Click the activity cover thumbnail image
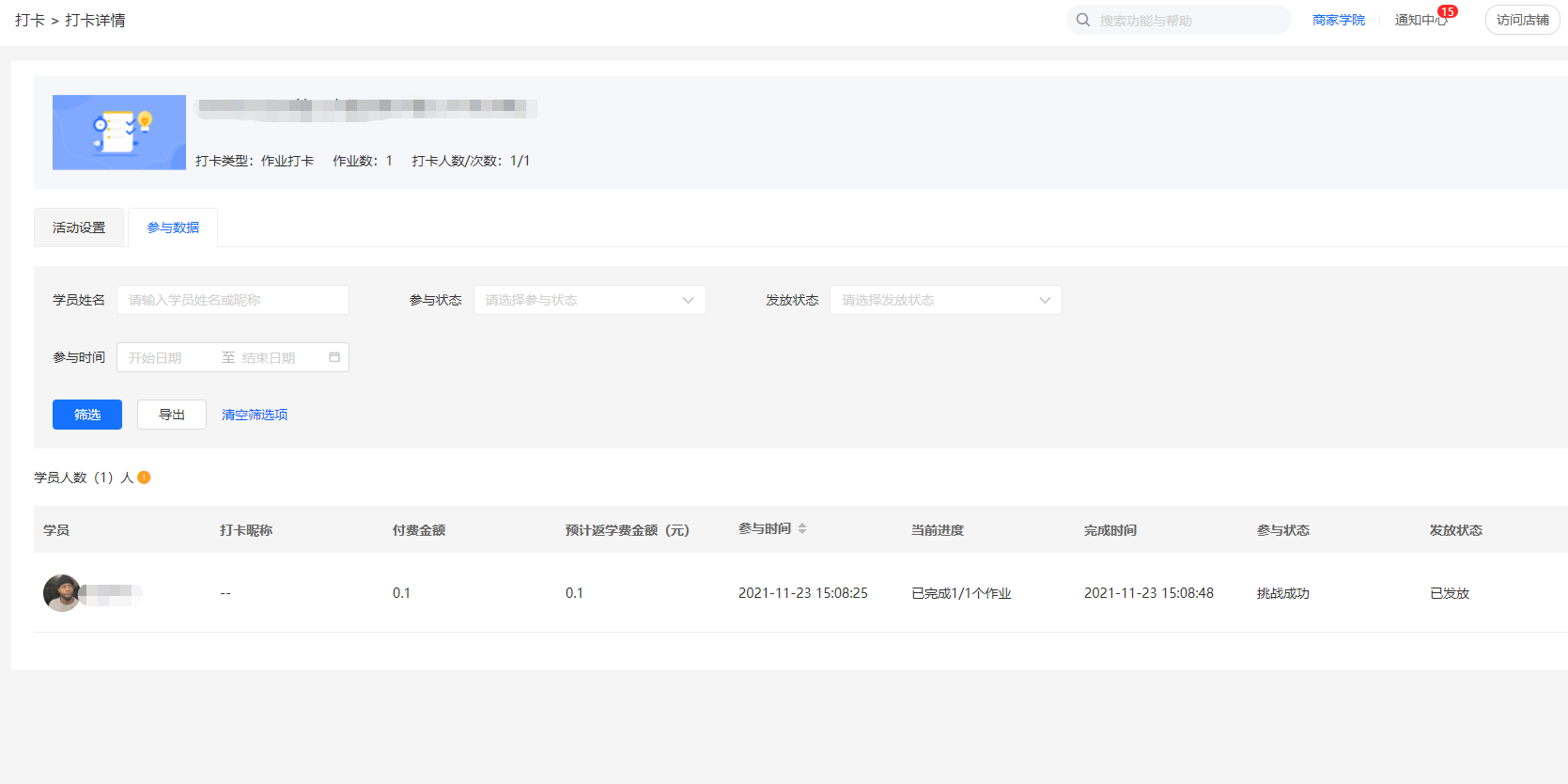This screenshot has height=784, width=1568. coord(119,133)
